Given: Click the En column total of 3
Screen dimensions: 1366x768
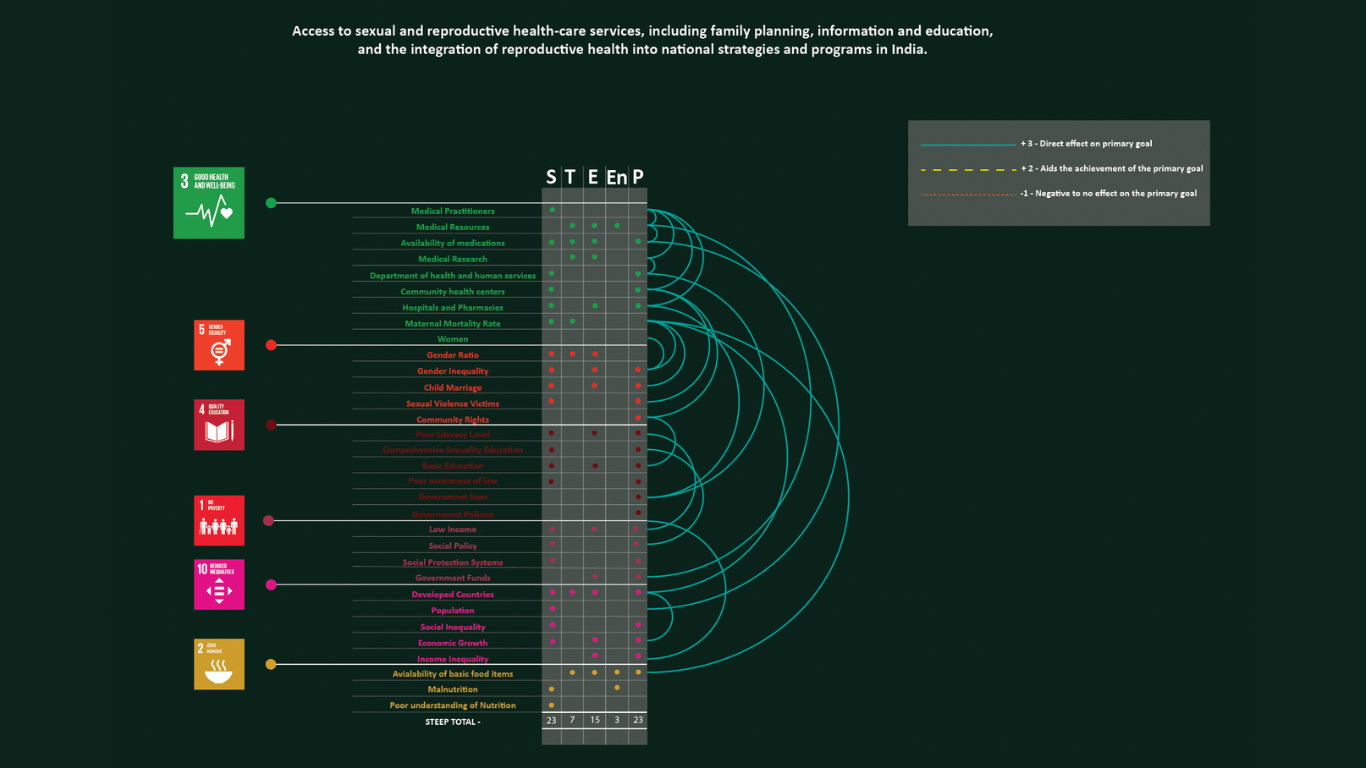Looking at the screenshot, I should tap(616, 720).
